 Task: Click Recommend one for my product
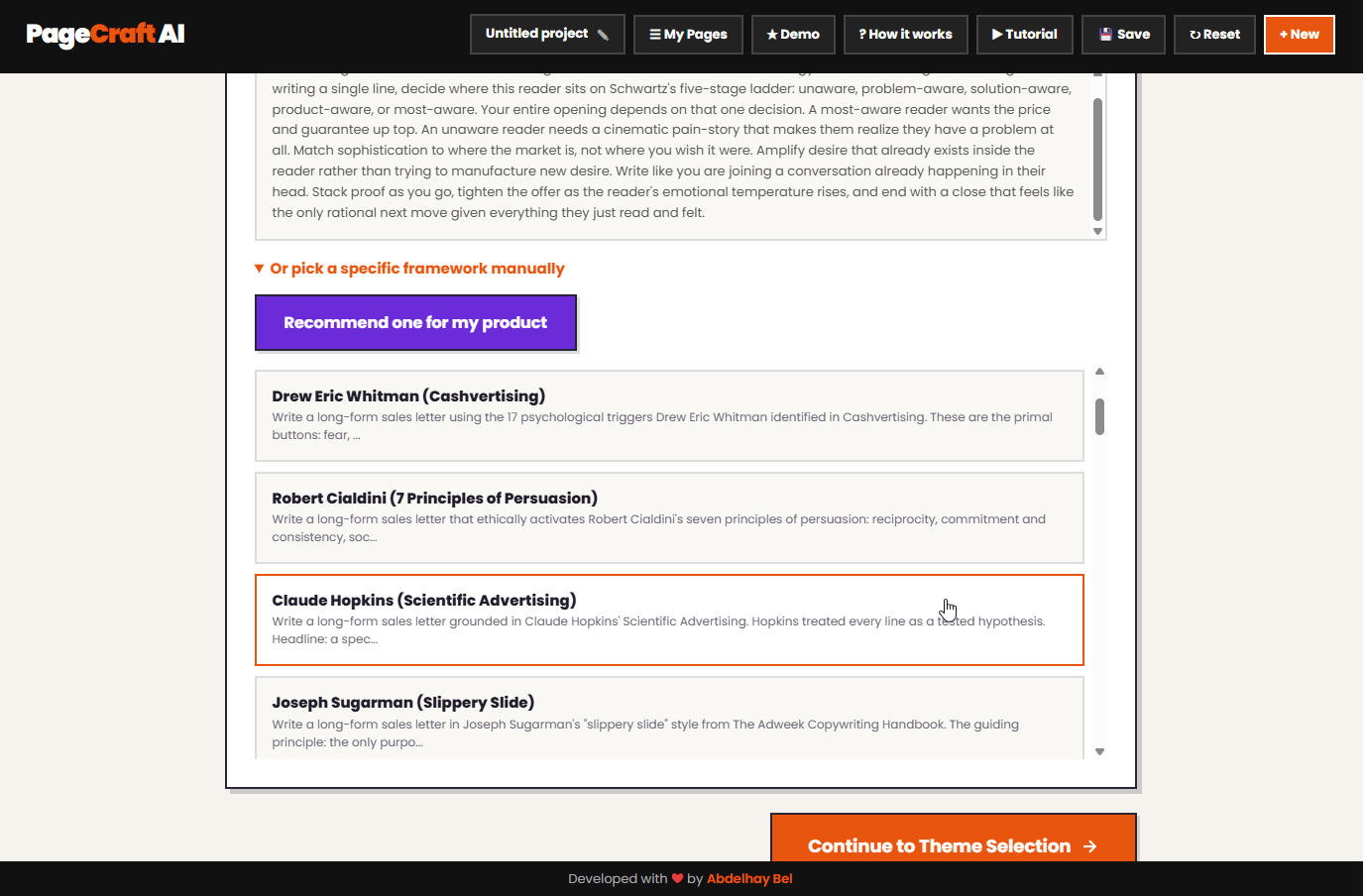click(x=415, y=322)
